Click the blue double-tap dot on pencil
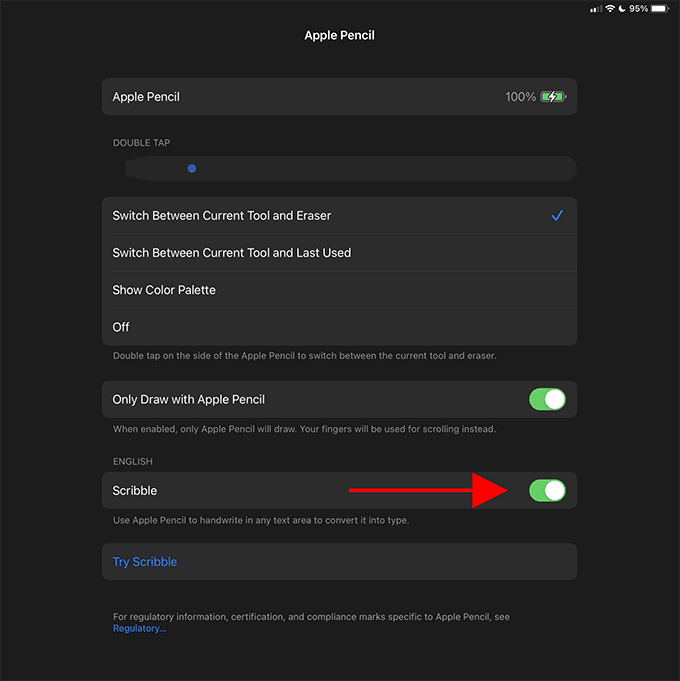The height and width of the screenshot is (681, 680). point(191,169)
